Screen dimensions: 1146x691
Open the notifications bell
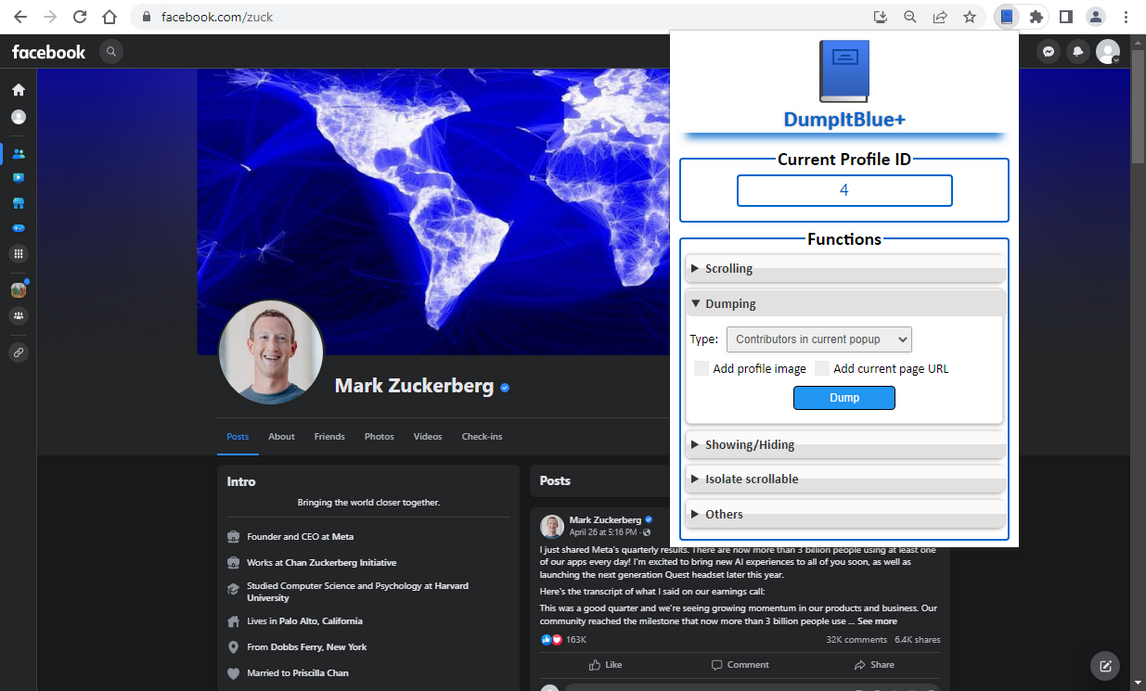pyautogui.click(x=1078, y=51)
